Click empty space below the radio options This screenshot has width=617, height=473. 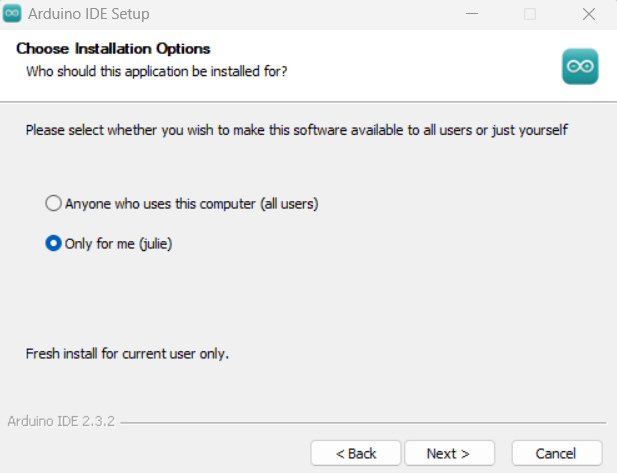pos(300,300)
